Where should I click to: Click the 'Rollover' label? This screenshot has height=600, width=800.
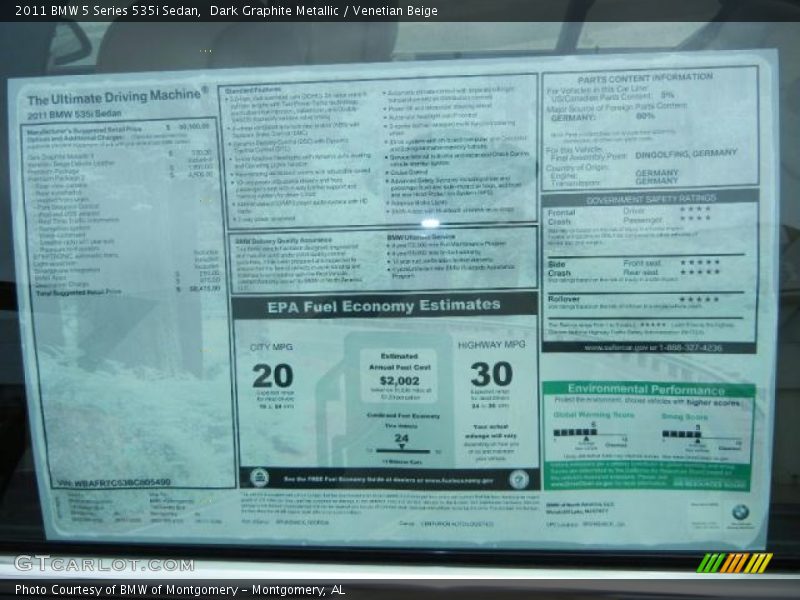(x=564, y=299)
